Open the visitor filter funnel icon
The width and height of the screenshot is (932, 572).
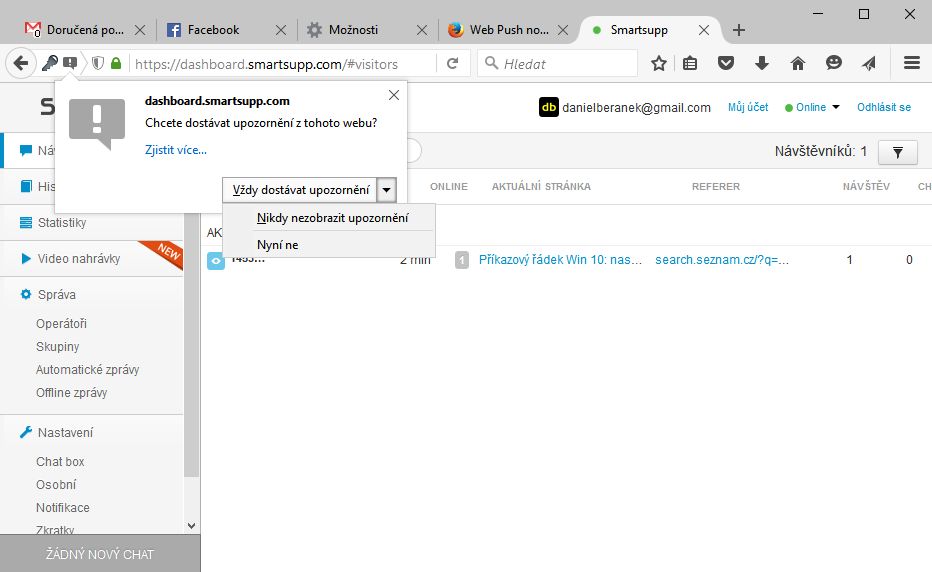coord(898,152)
